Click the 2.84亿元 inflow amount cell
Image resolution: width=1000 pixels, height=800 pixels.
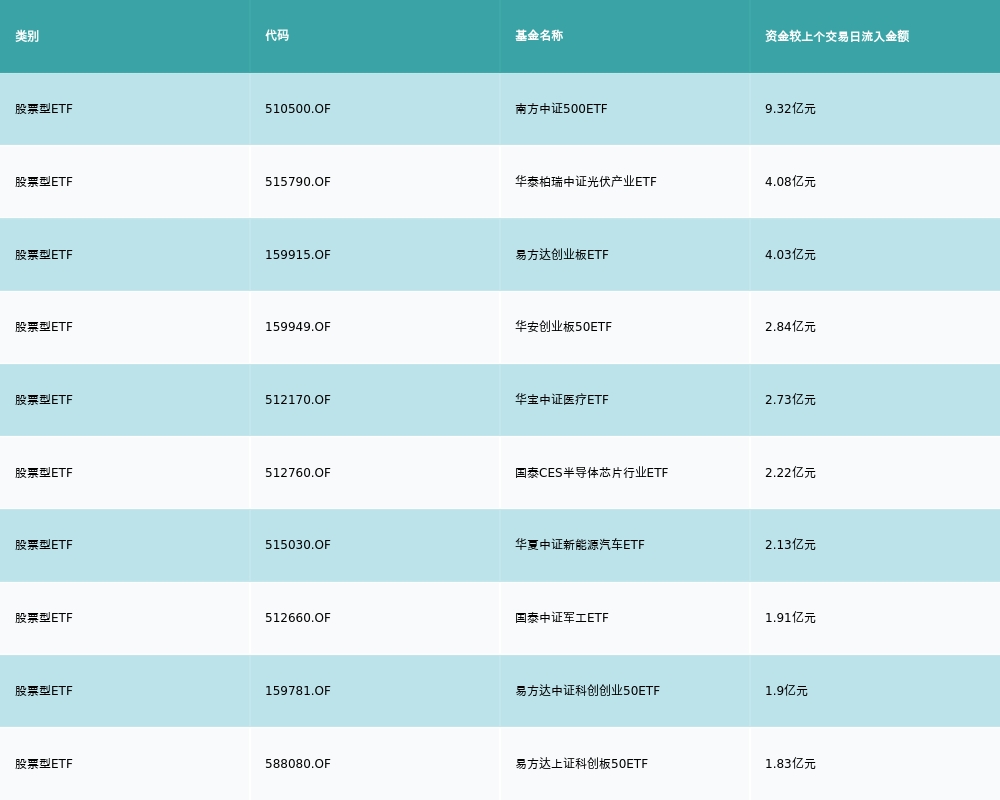[x=790, y=327]
